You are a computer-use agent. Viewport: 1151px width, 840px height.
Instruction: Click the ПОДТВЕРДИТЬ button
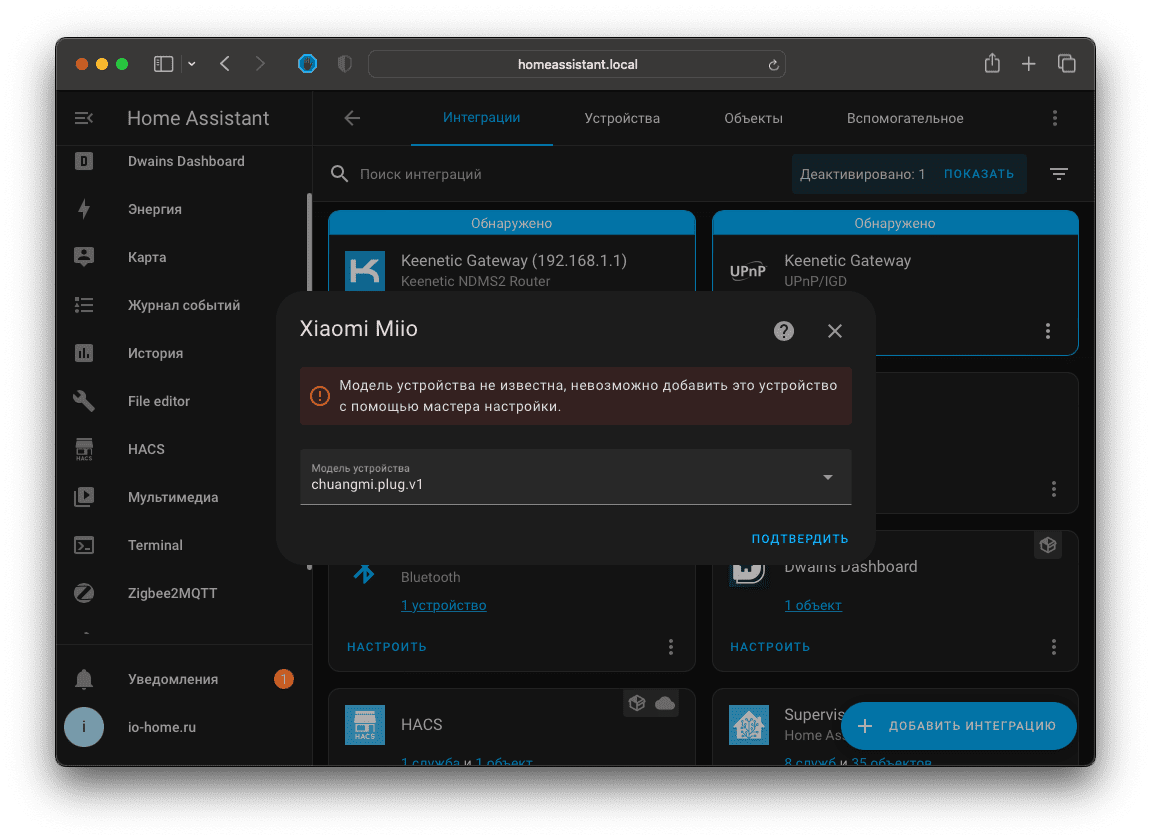(799, 539)
